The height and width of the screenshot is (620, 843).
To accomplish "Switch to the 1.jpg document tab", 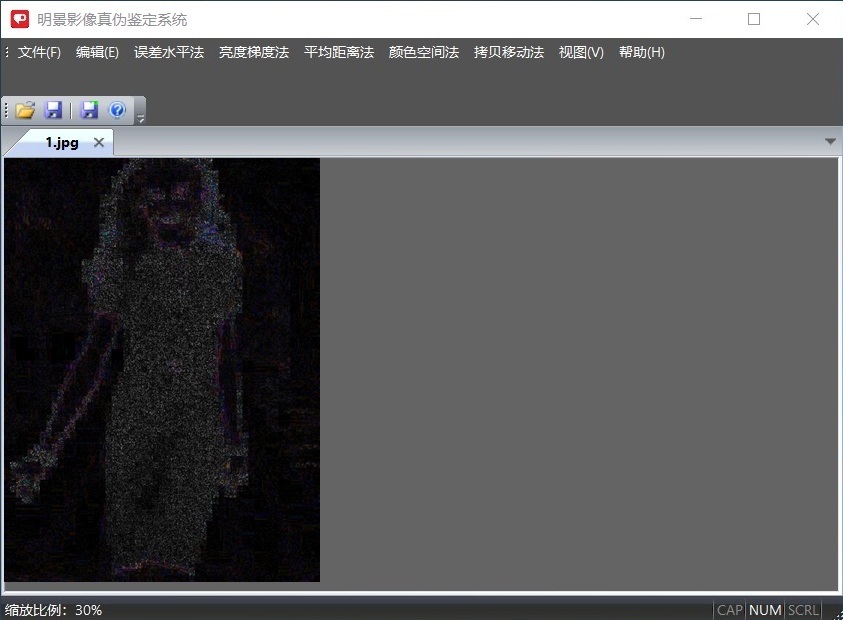I will (61, 142).
